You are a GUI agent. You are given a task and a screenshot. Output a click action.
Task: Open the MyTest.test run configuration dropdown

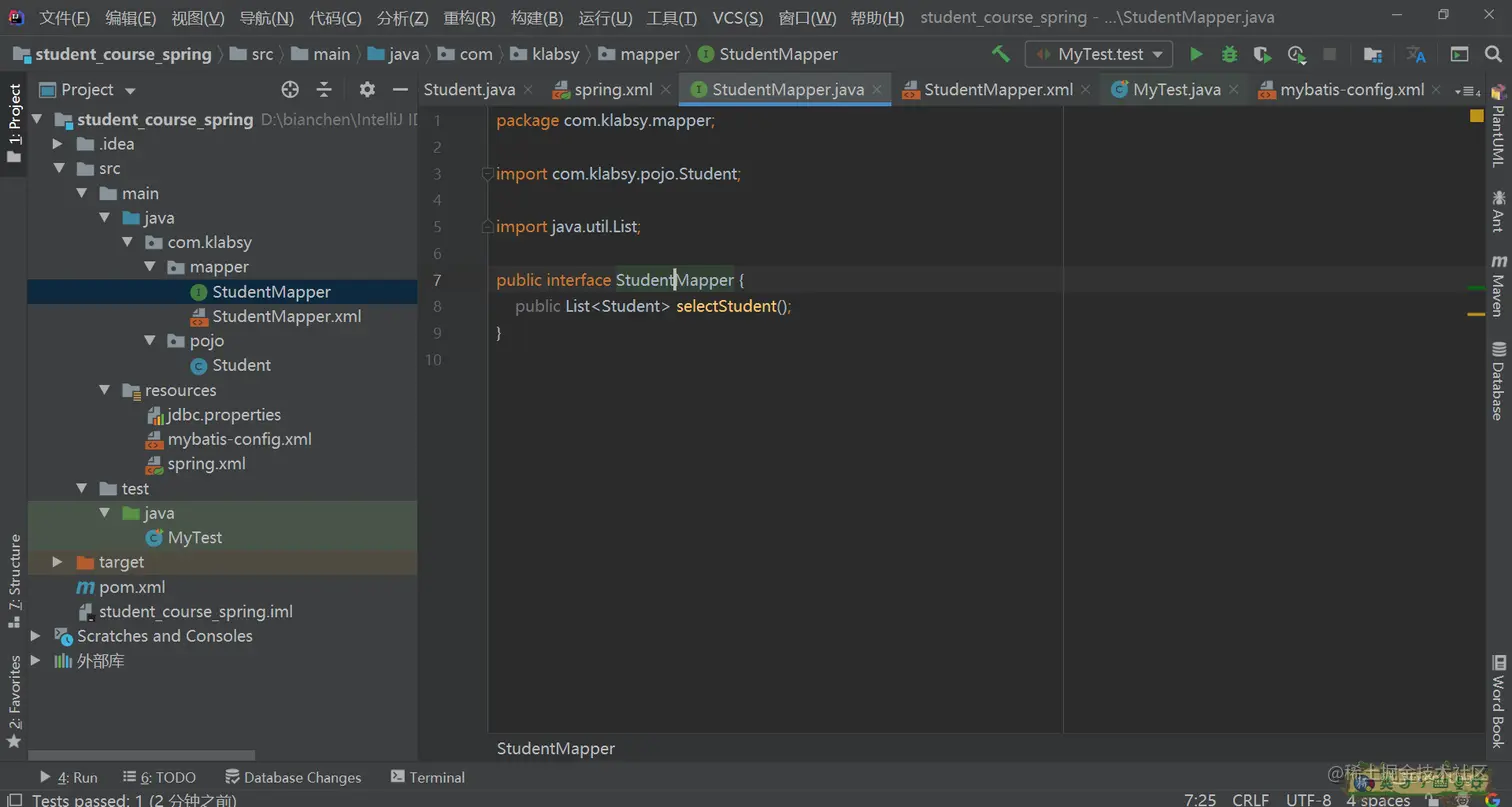pos(1098,54)
